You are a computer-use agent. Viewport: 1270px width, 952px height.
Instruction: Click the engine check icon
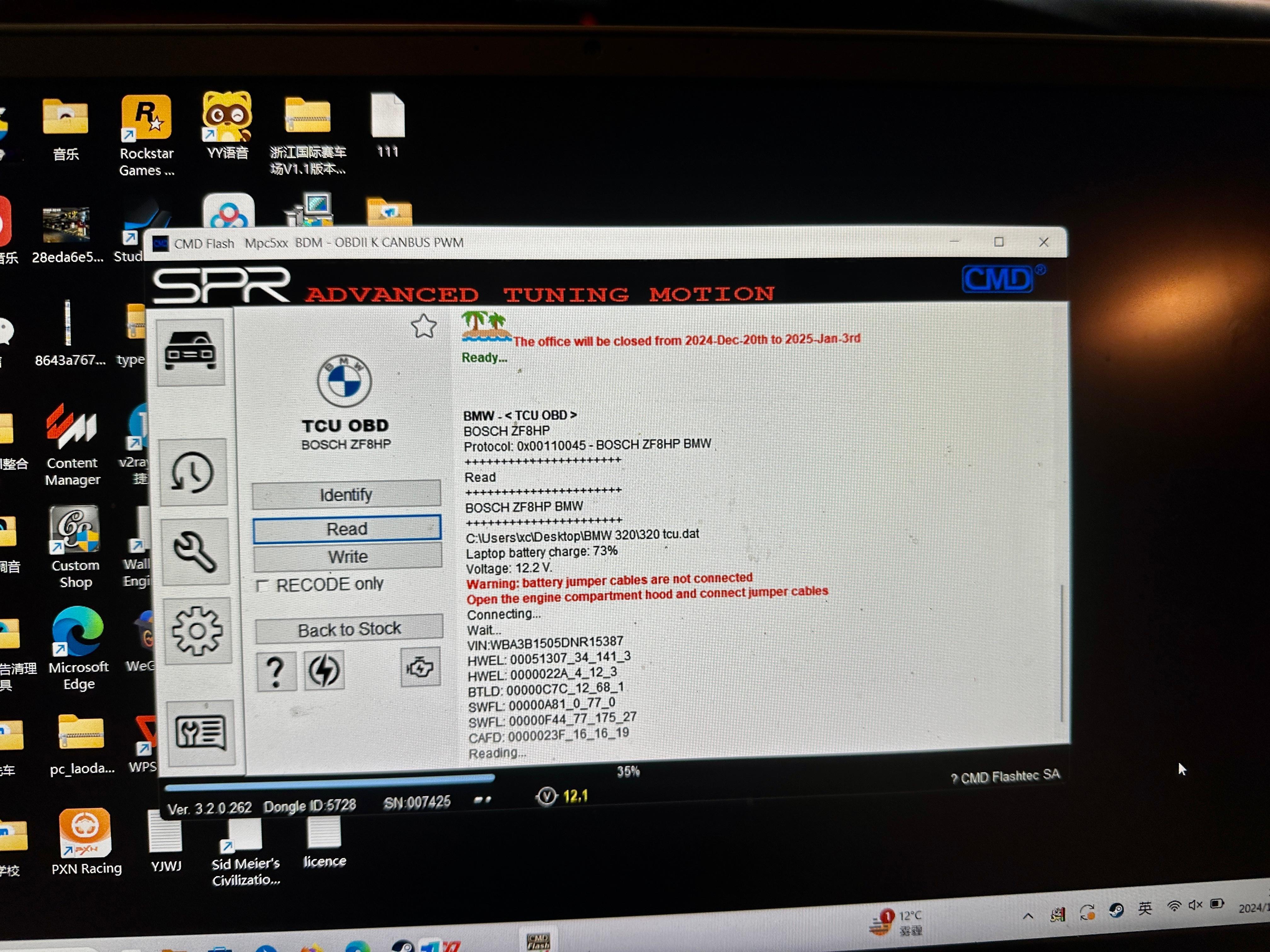420,667
